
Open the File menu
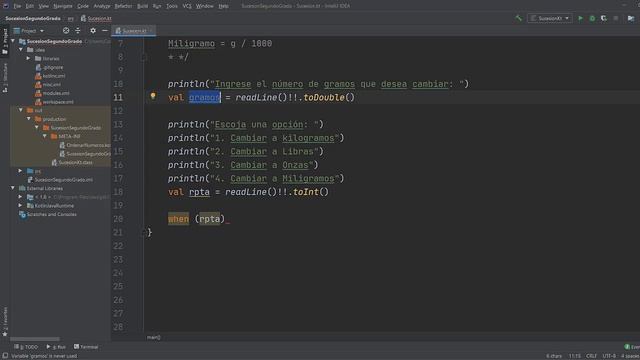(x=17, y=6)
